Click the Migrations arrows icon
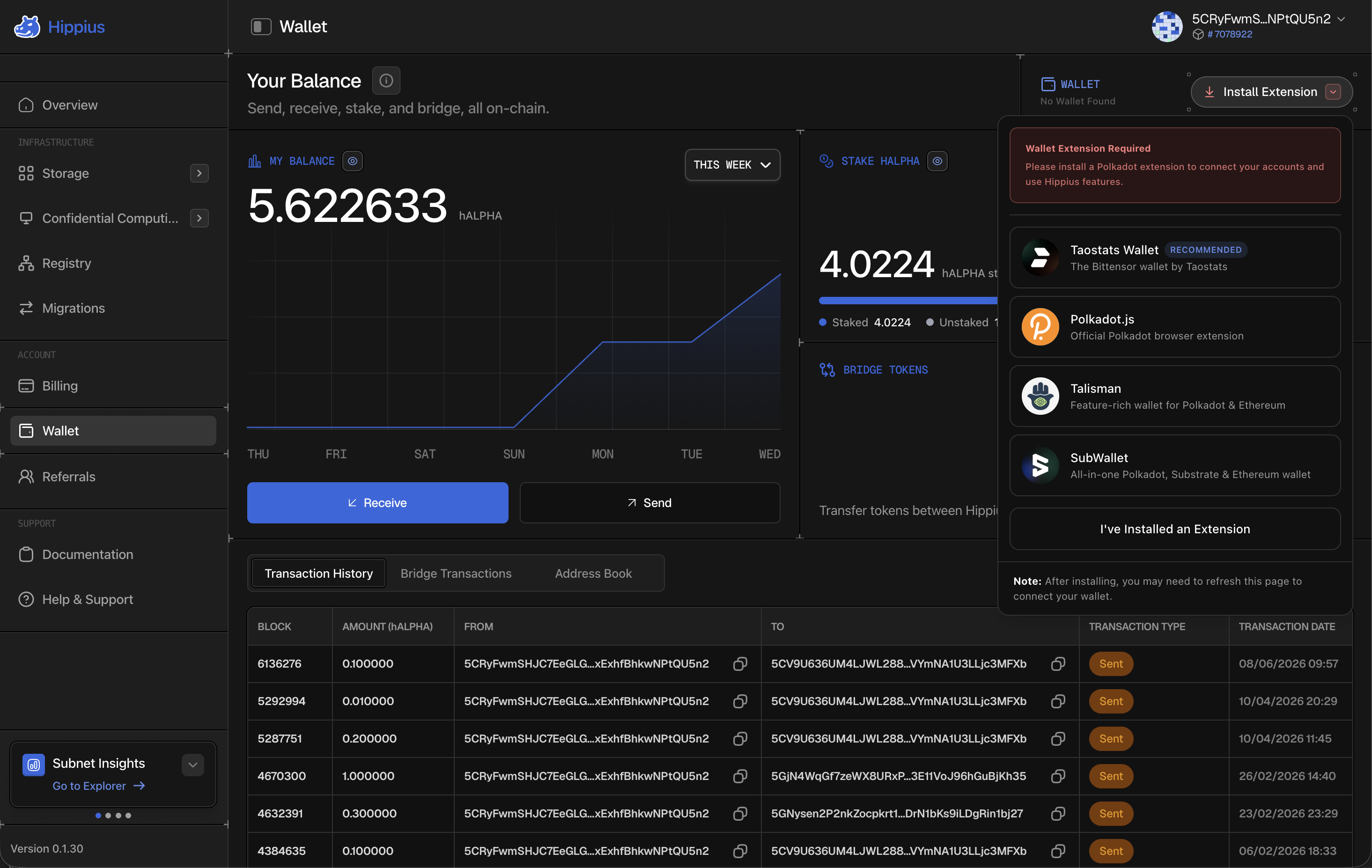Viewport: 1372px width, 868px height. tap(26, 308)
